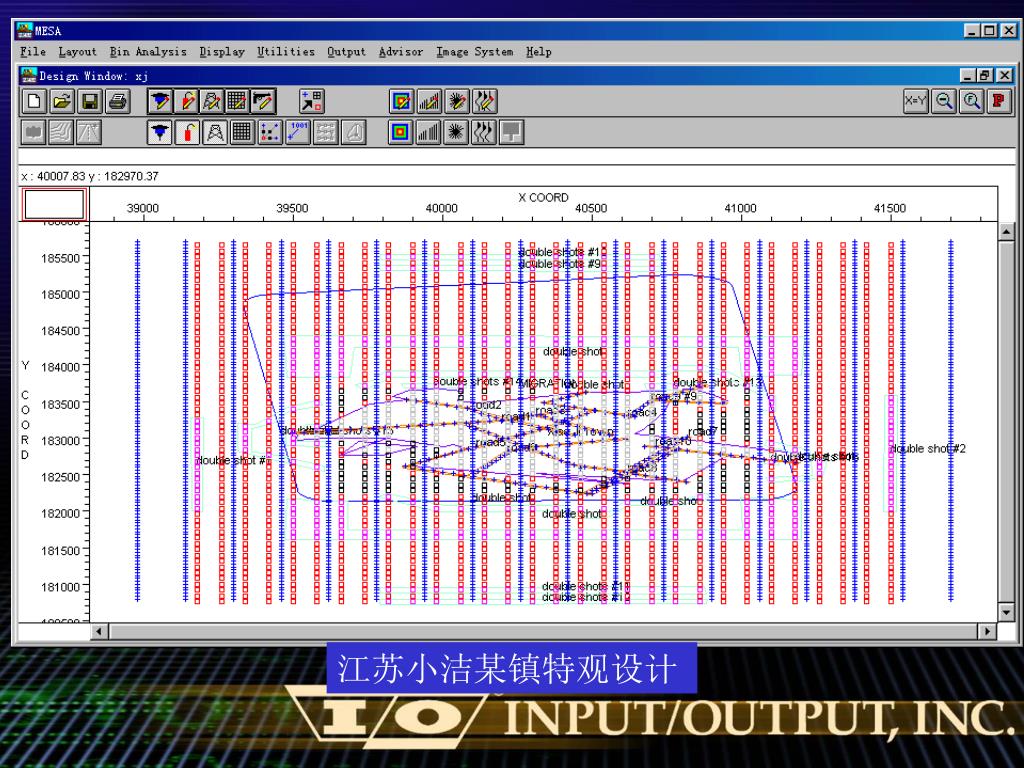
Task: Maximize the MESA main window
Action: click(990, 30)
